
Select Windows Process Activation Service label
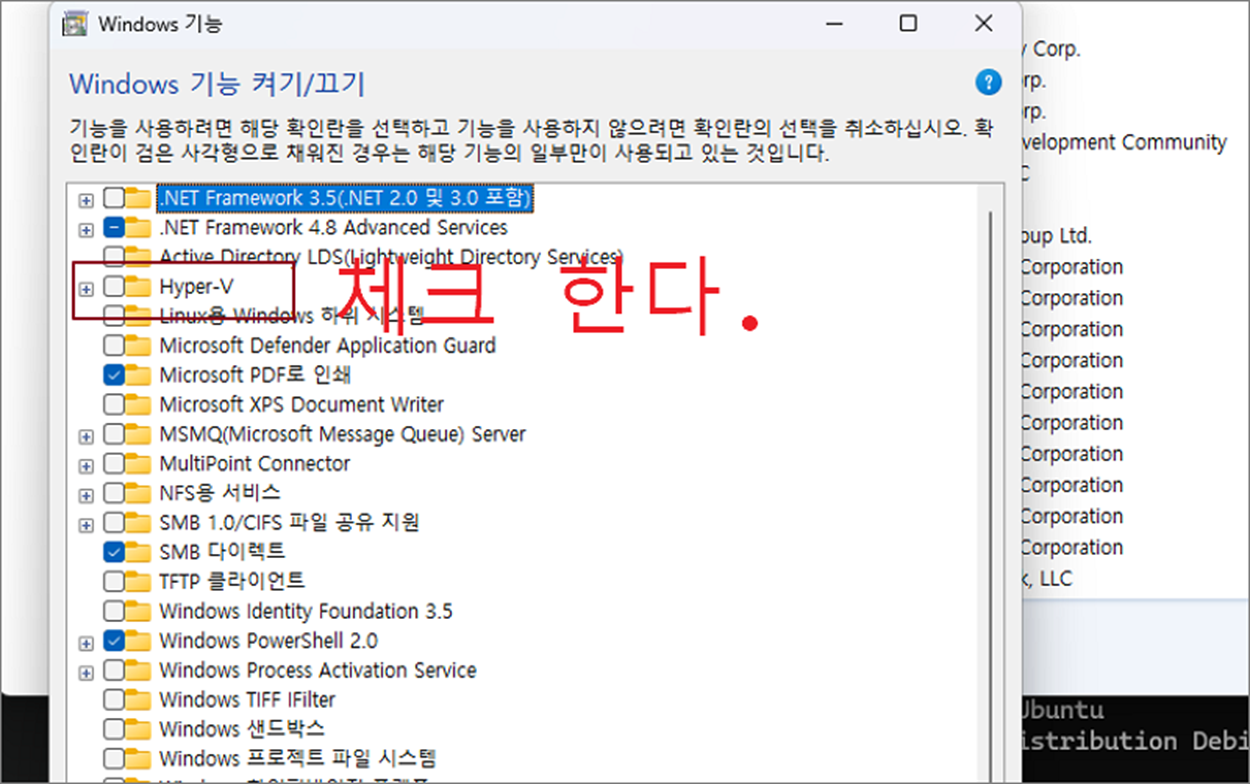coord(318,670)
